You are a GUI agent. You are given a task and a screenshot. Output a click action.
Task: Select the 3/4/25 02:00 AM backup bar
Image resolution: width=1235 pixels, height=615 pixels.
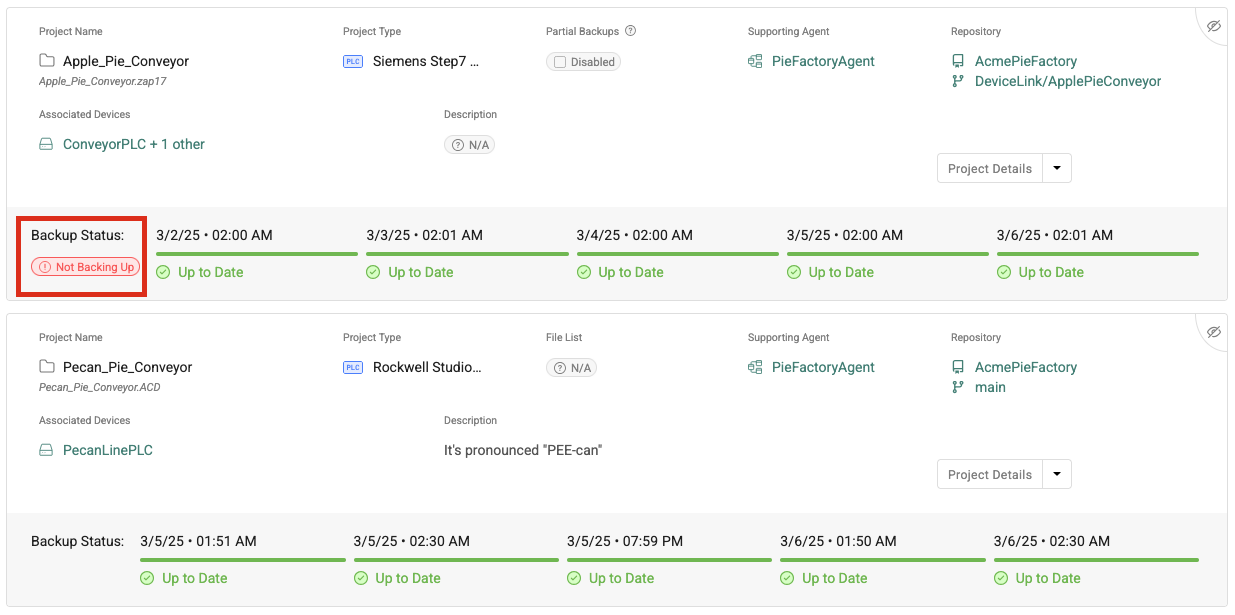pos(677,254)
